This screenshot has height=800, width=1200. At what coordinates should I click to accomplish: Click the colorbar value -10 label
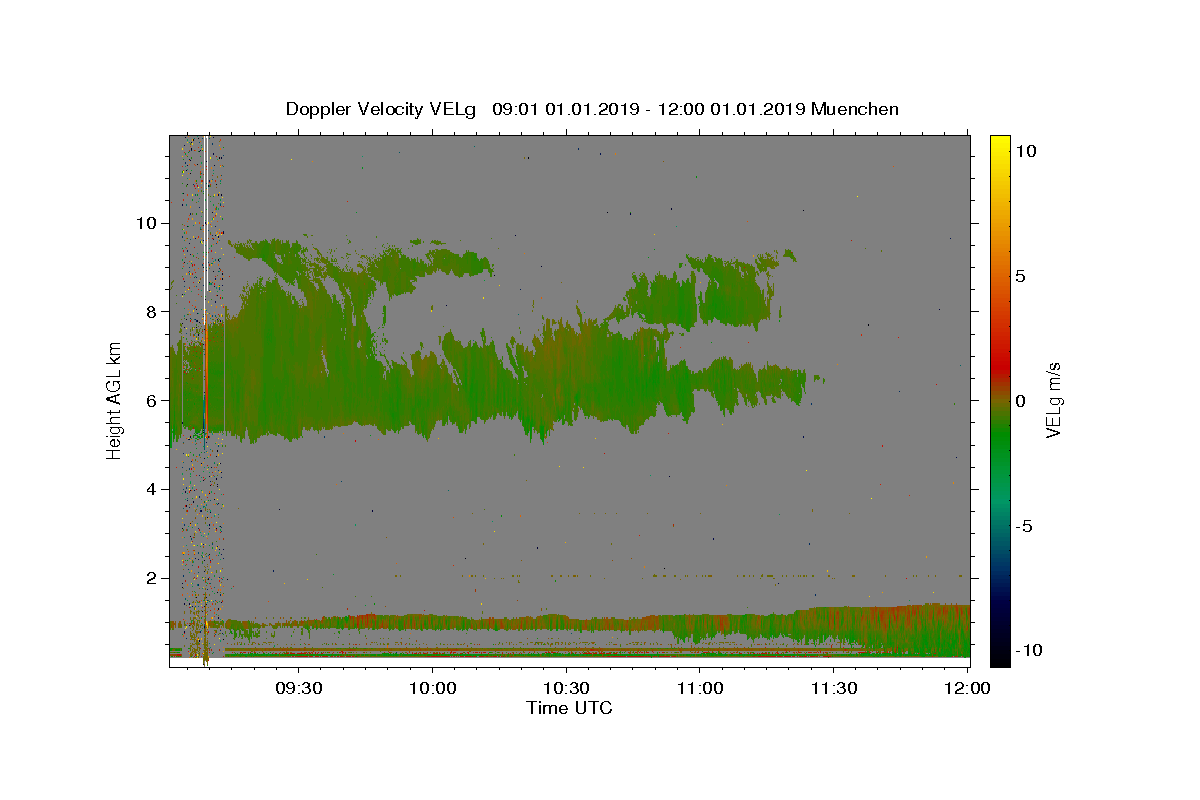[x=1028, y=651]
